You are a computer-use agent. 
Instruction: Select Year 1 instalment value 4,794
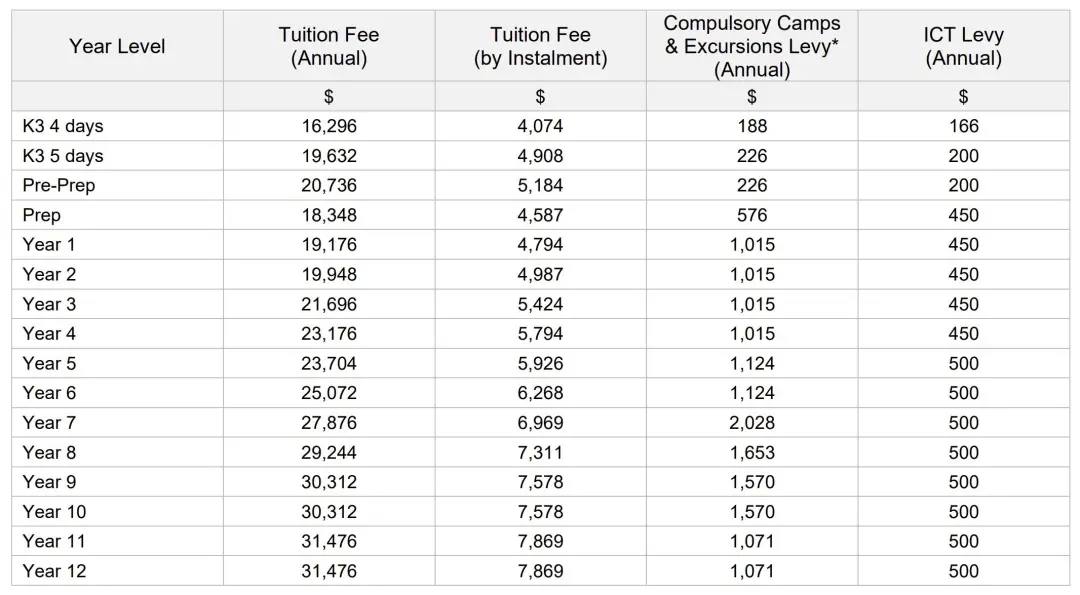click(x=540, y=244)
